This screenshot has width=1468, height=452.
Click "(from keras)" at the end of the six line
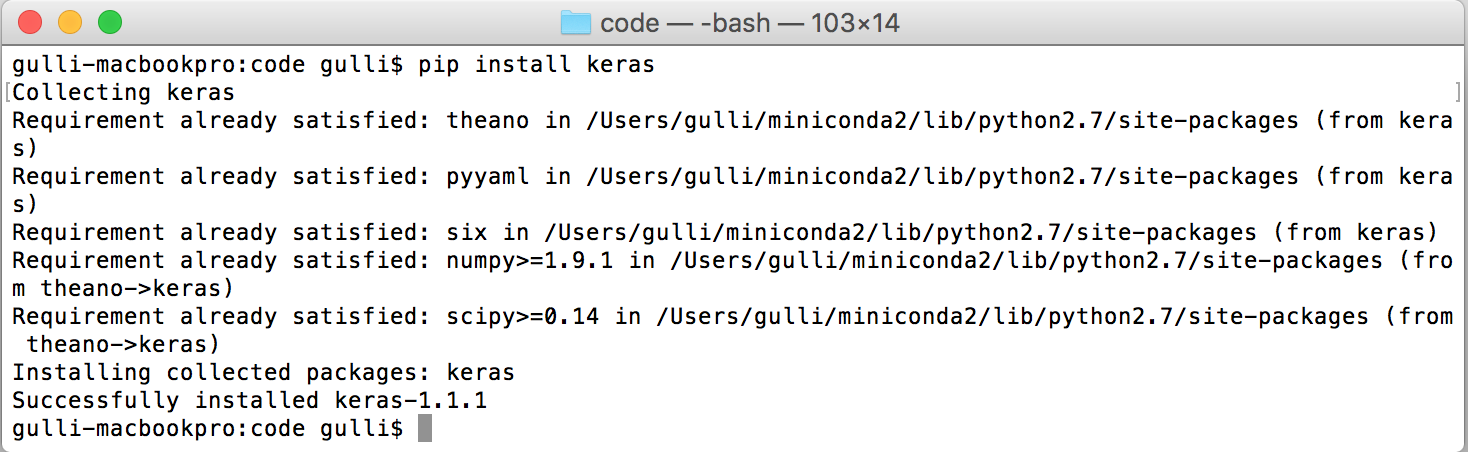[x=1354, y=234]
